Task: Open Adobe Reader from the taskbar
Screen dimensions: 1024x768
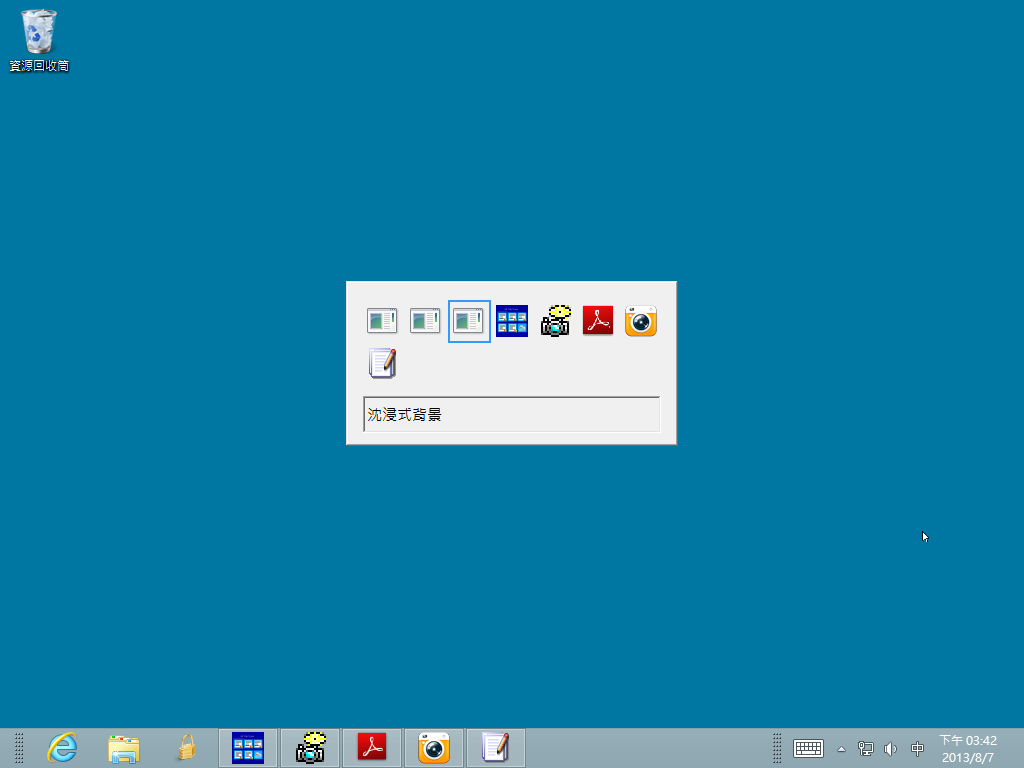Action: [372, 747]
